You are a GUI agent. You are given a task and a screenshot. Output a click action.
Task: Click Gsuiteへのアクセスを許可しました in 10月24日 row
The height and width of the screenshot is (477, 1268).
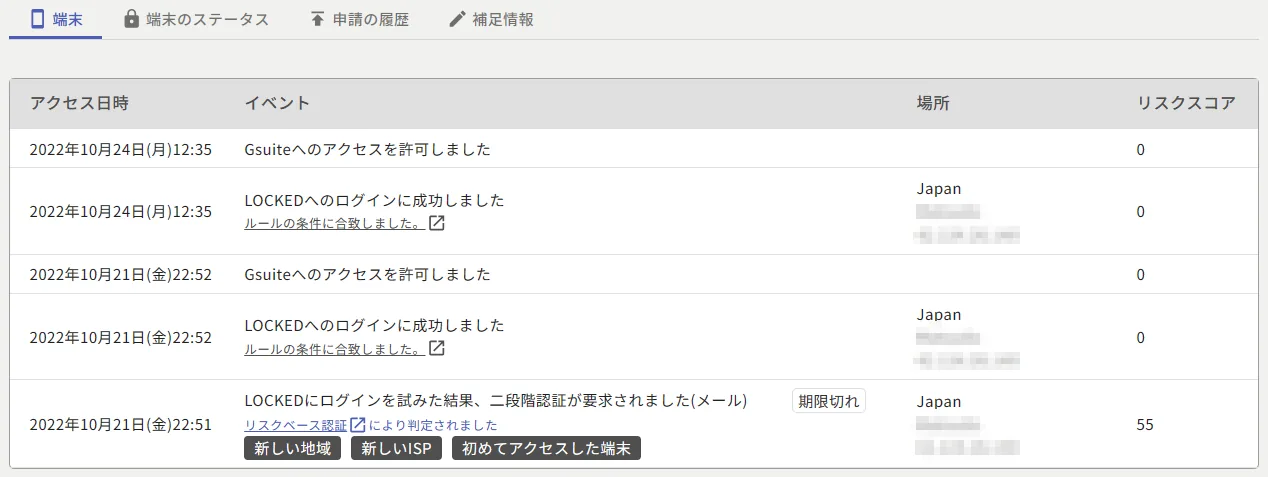point(368,150)
